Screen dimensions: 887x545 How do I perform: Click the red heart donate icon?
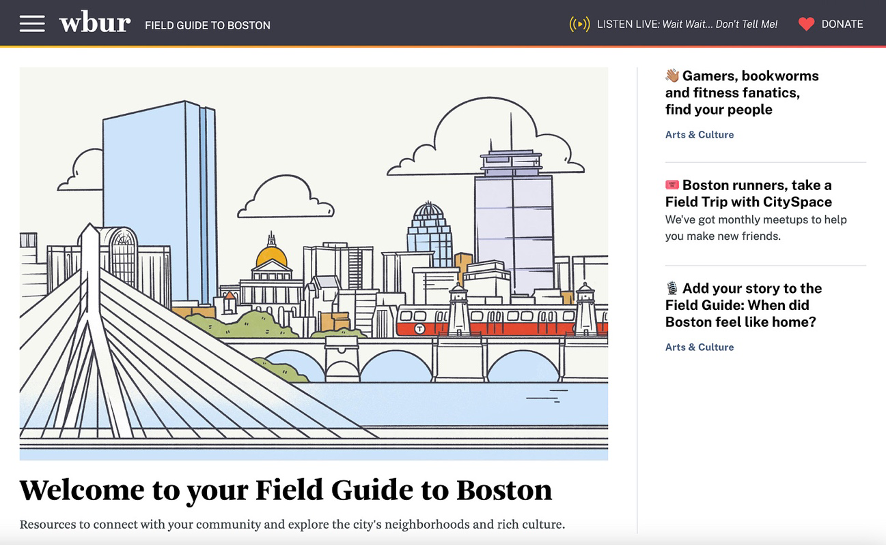click(x=806, y=24)
